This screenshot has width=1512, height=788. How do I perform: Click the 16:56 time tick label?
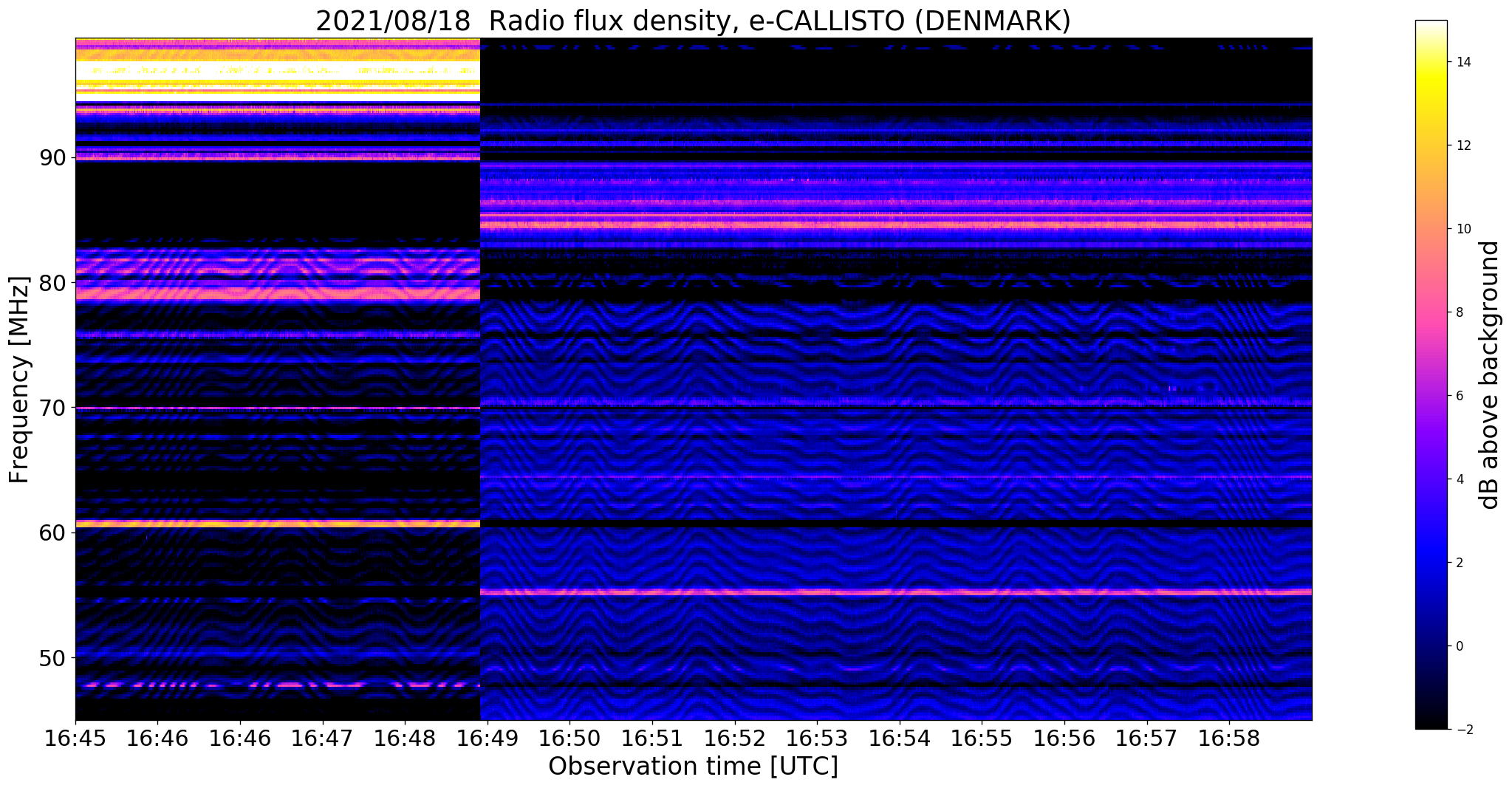(1064, 738)
